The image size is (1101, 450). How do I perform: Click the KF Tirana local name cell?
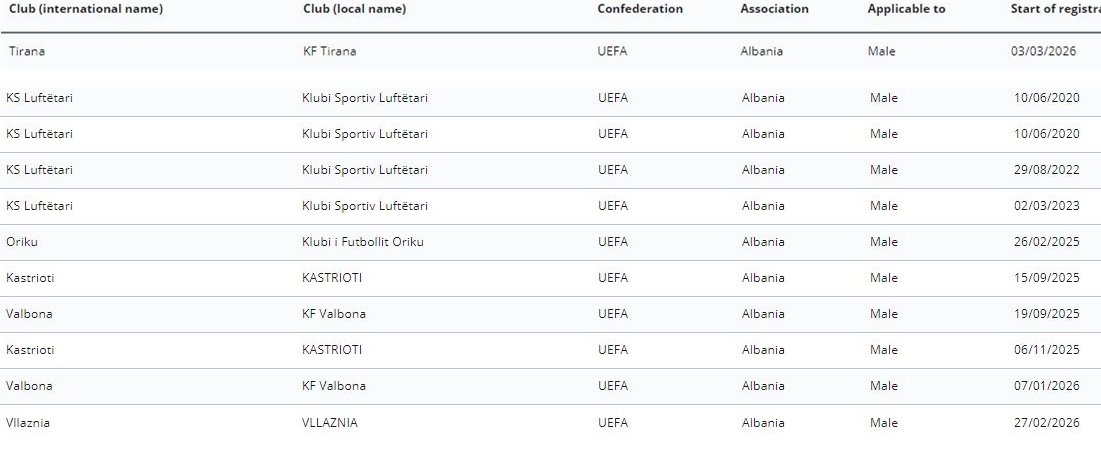[329, 51]
